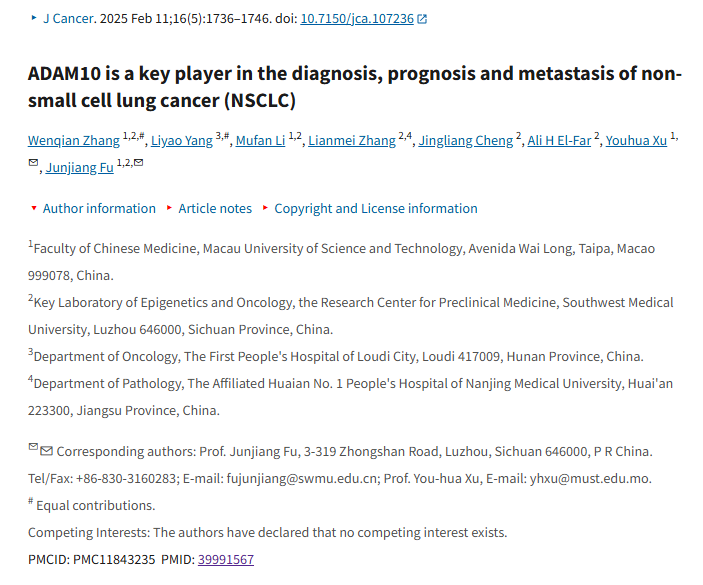Open author Jingliang Cheng's link

tap(465, 140)
